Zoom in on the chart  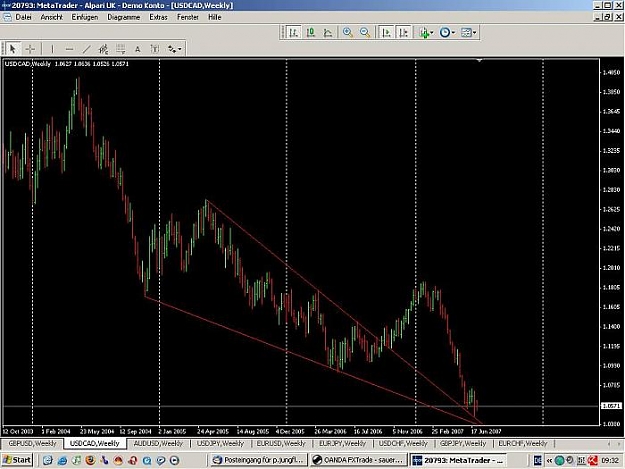tap(348, 32)
